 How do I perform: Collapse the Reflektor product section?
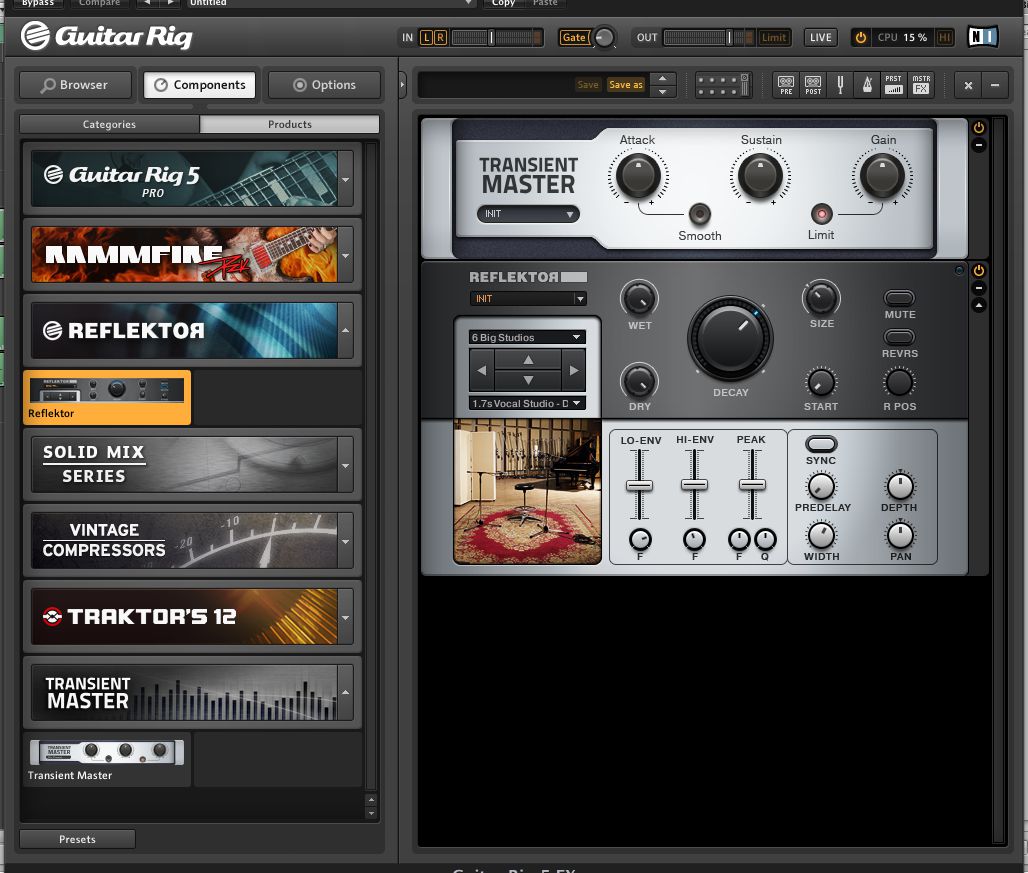point(346,330)
